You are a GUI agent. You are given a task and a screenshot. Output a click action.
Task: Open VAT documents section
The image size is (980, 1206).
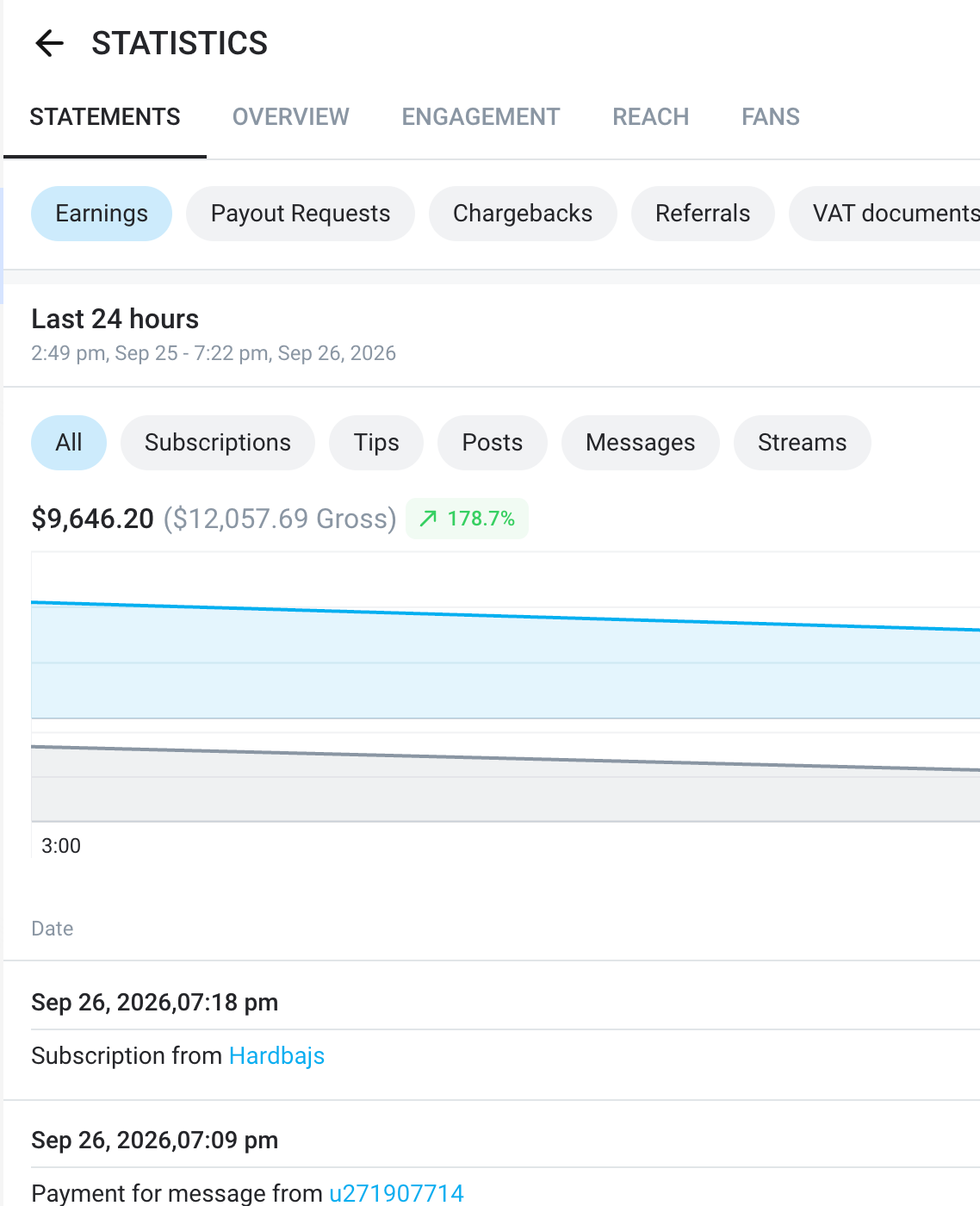885,214
